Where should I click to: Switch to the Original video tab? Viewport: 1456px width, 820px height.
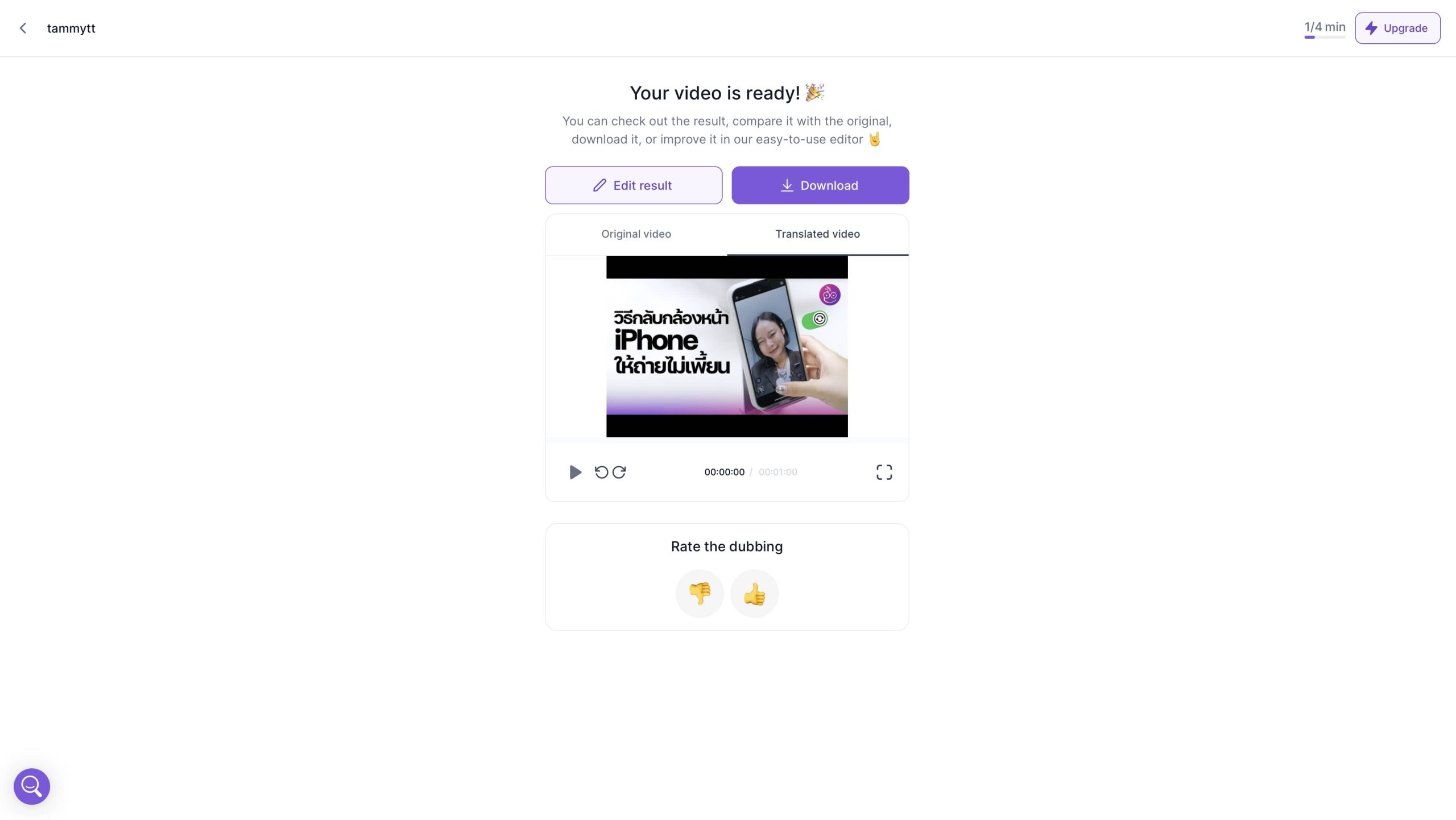pos(636,234)
